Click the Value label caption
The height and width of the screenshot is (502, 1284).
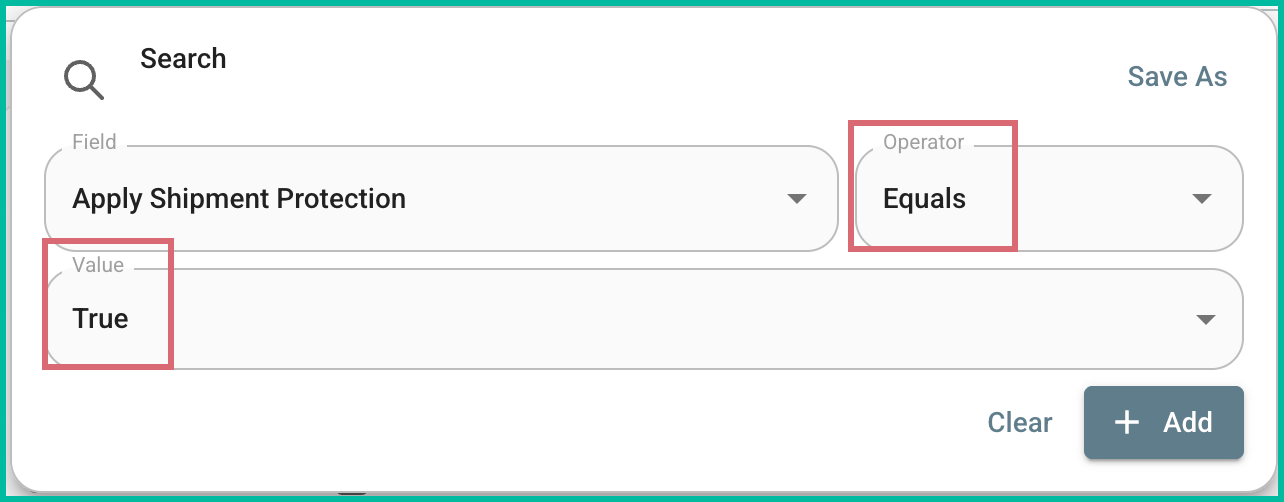point(98,265)
